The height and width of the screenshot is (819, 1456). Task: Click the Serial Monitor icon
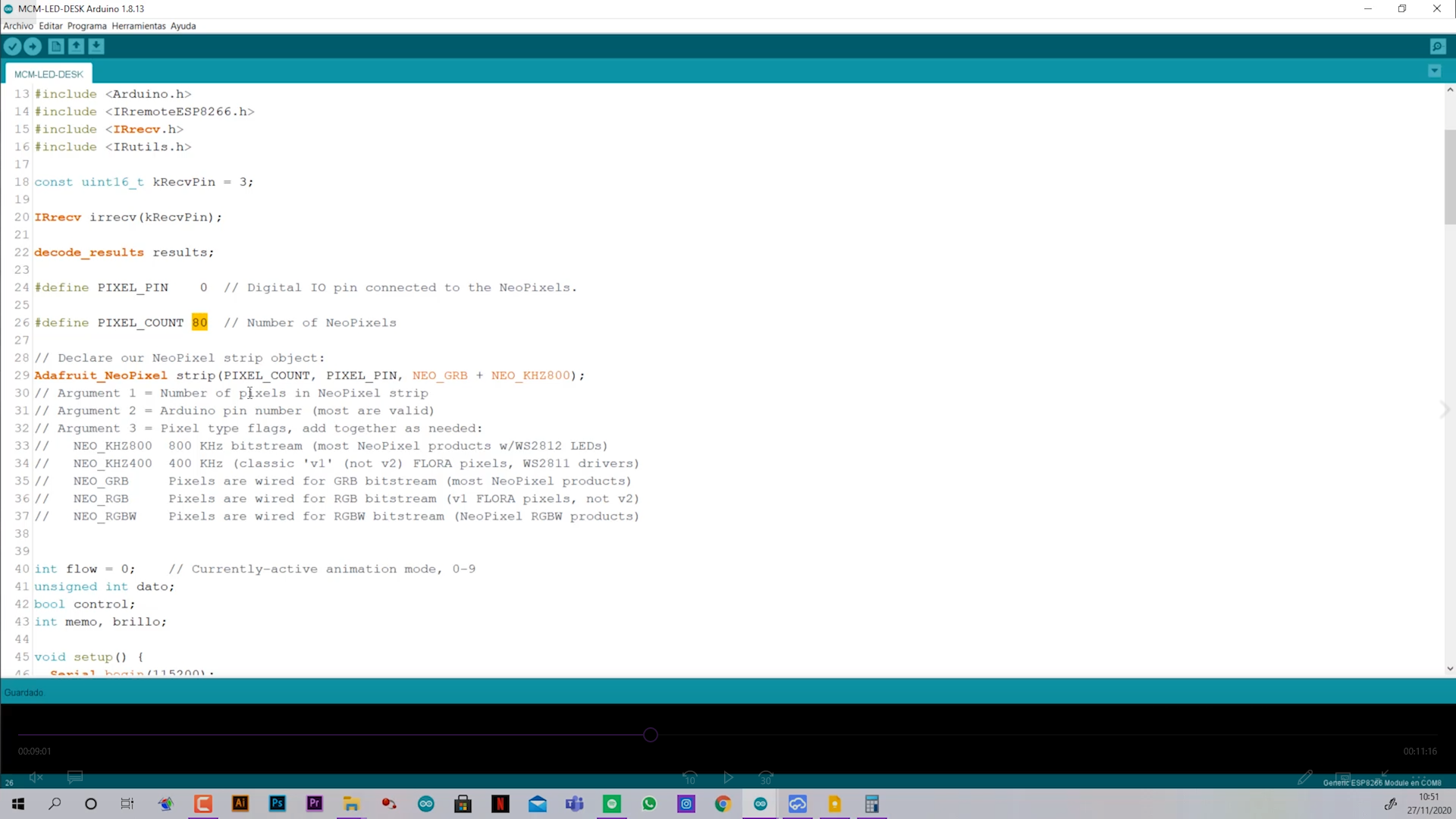tap(1438, 46)
